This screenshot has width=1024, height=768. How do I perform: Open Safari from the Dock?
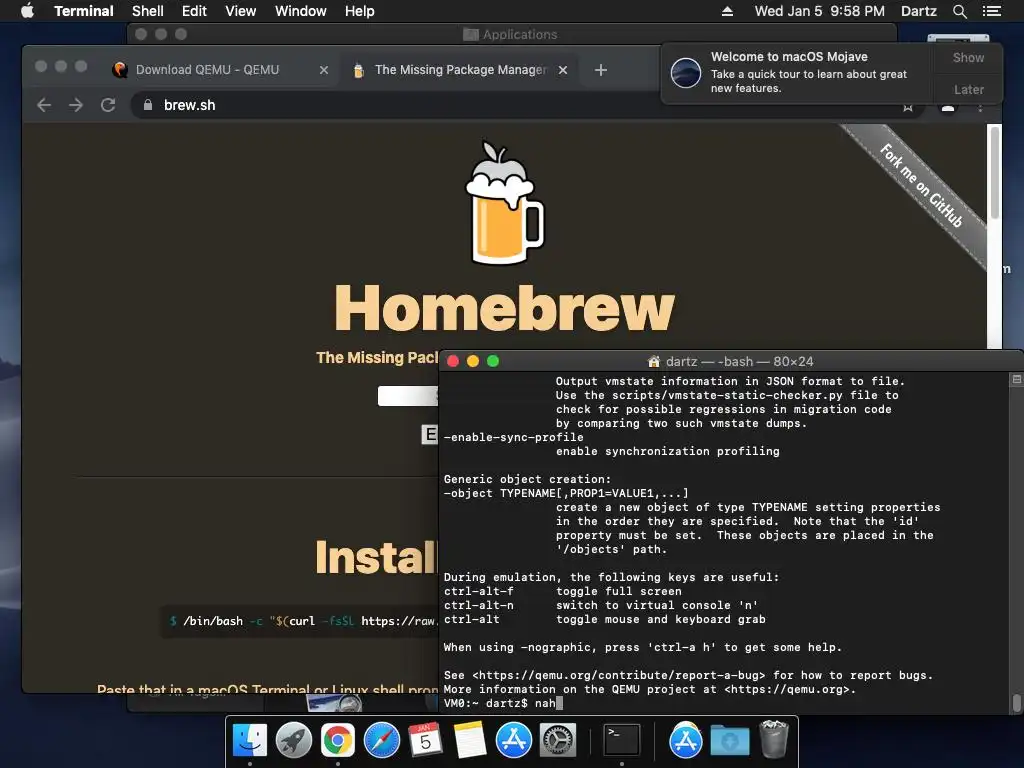pos(381,741)
